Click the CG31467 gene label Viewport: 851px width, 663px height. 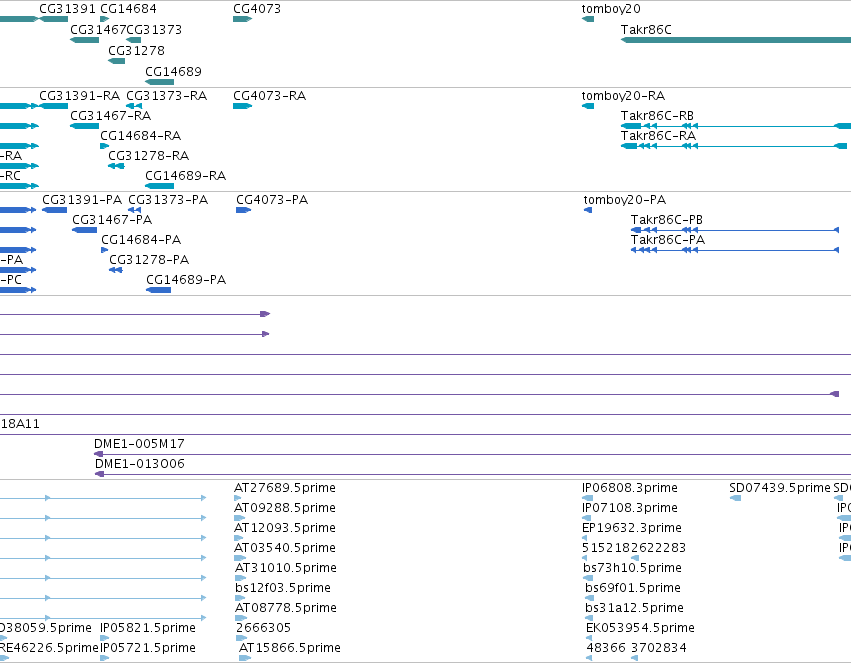98,29
